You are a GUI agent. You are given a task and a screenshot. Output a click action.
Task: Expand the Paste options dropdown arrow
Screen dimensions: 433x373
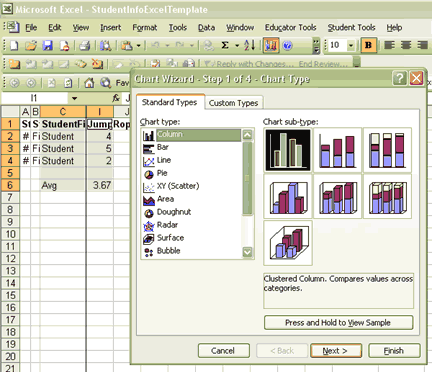(139, 45)
